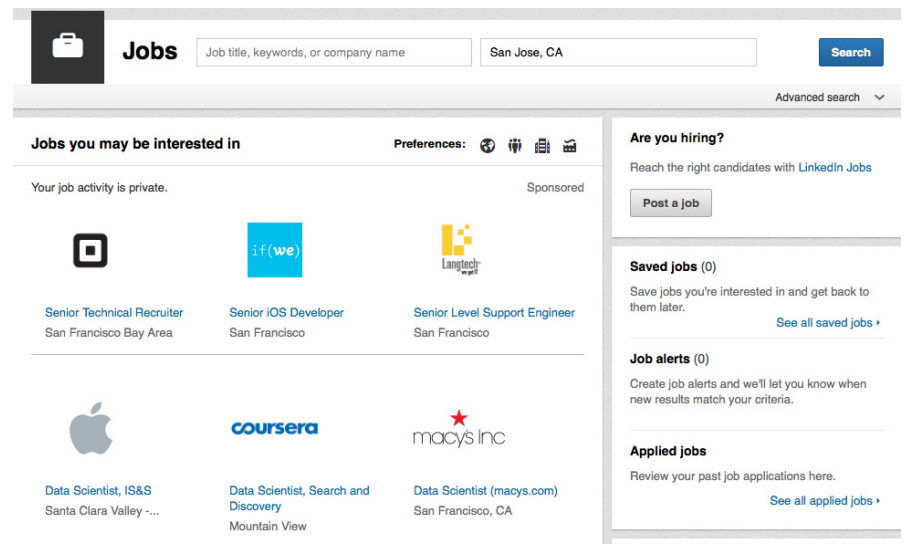Screen dimensions: 914x549
Task: Click the office building preference icon
Action: [542, 146]
